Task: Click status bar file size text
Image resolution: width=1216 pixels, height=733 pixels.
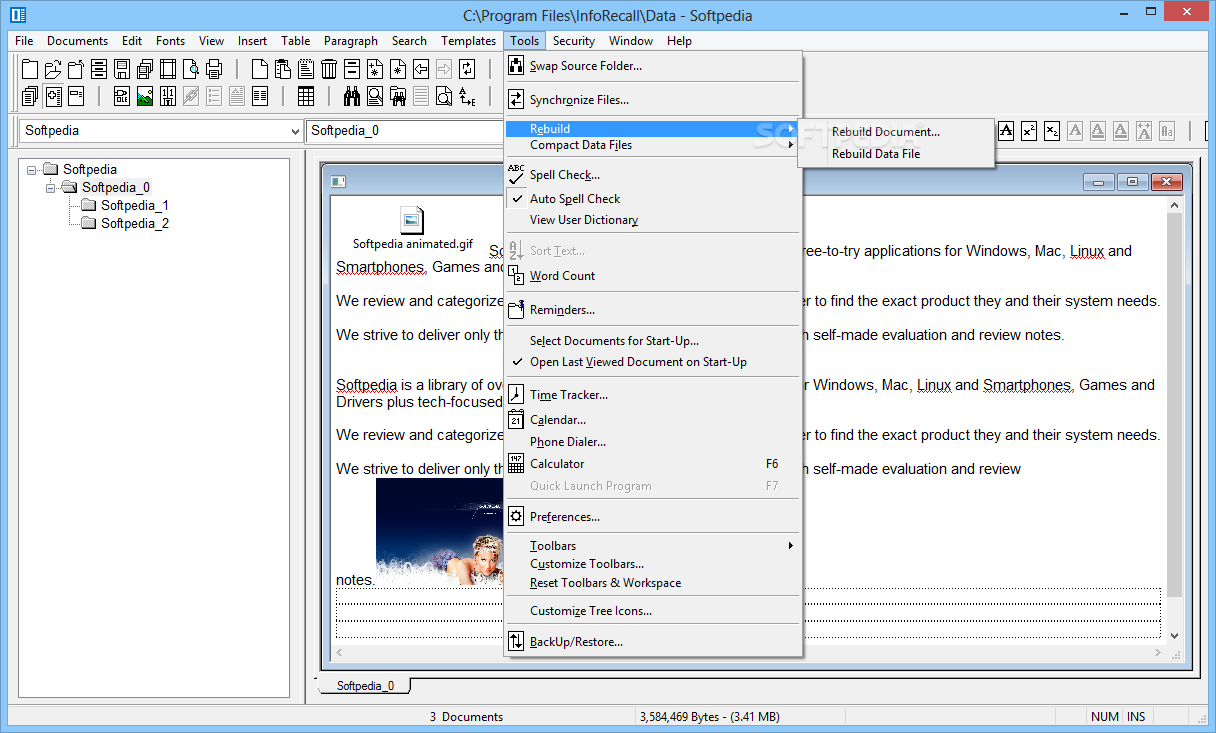Action: pos(709,716)
